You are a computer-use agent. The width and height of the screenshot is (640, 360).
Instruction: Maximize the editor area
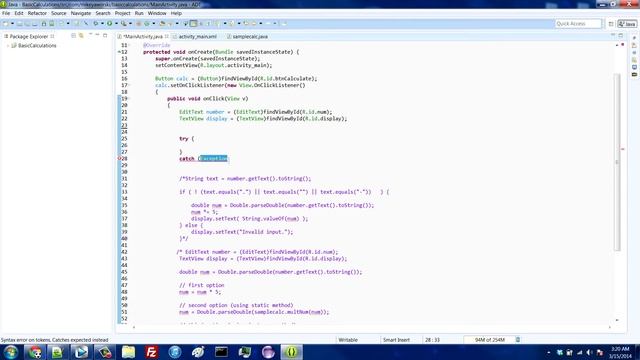[x=620, y=36]
